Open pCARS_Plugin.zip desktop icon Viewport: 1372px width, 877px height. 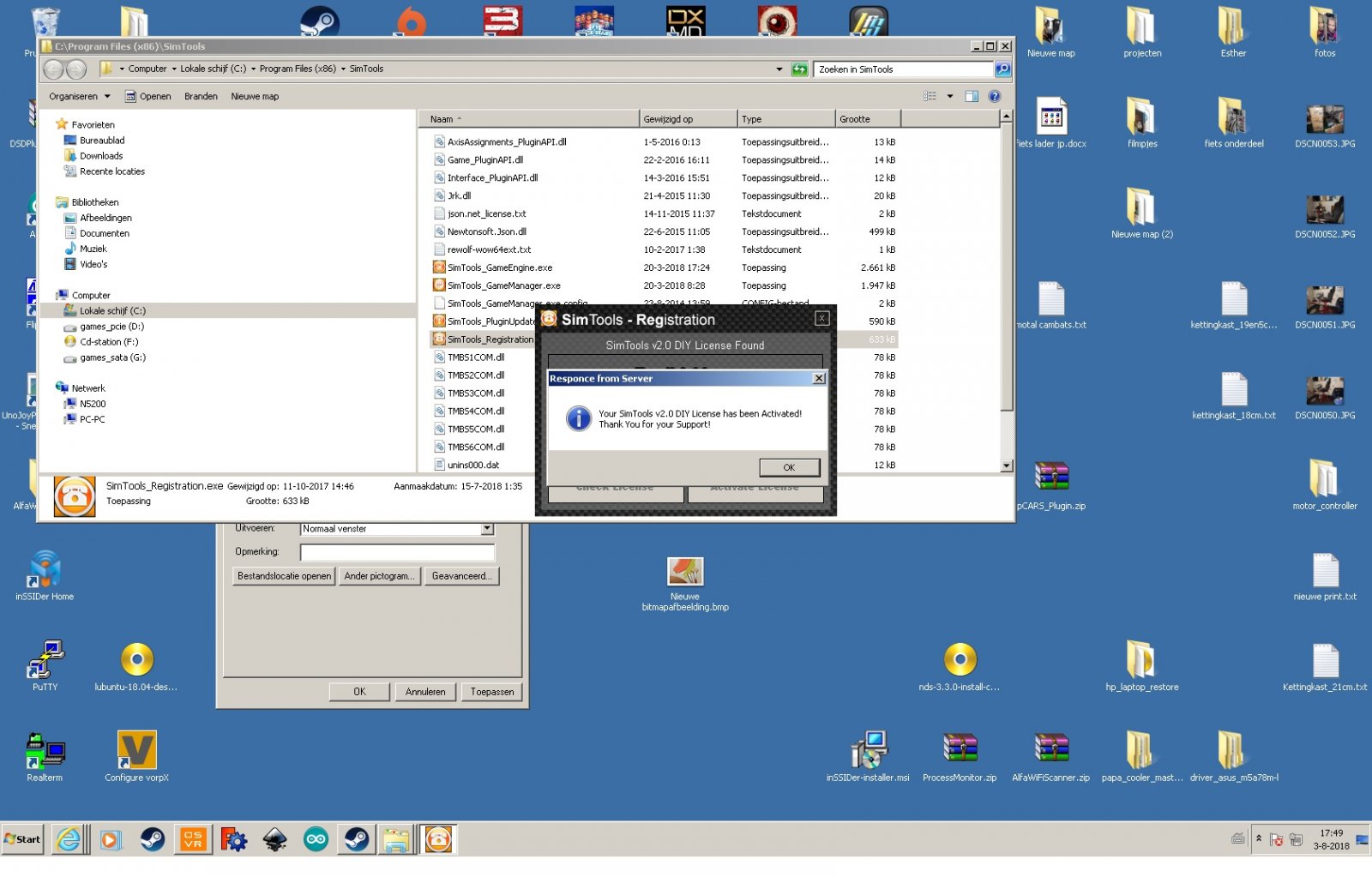point(1051,485)
